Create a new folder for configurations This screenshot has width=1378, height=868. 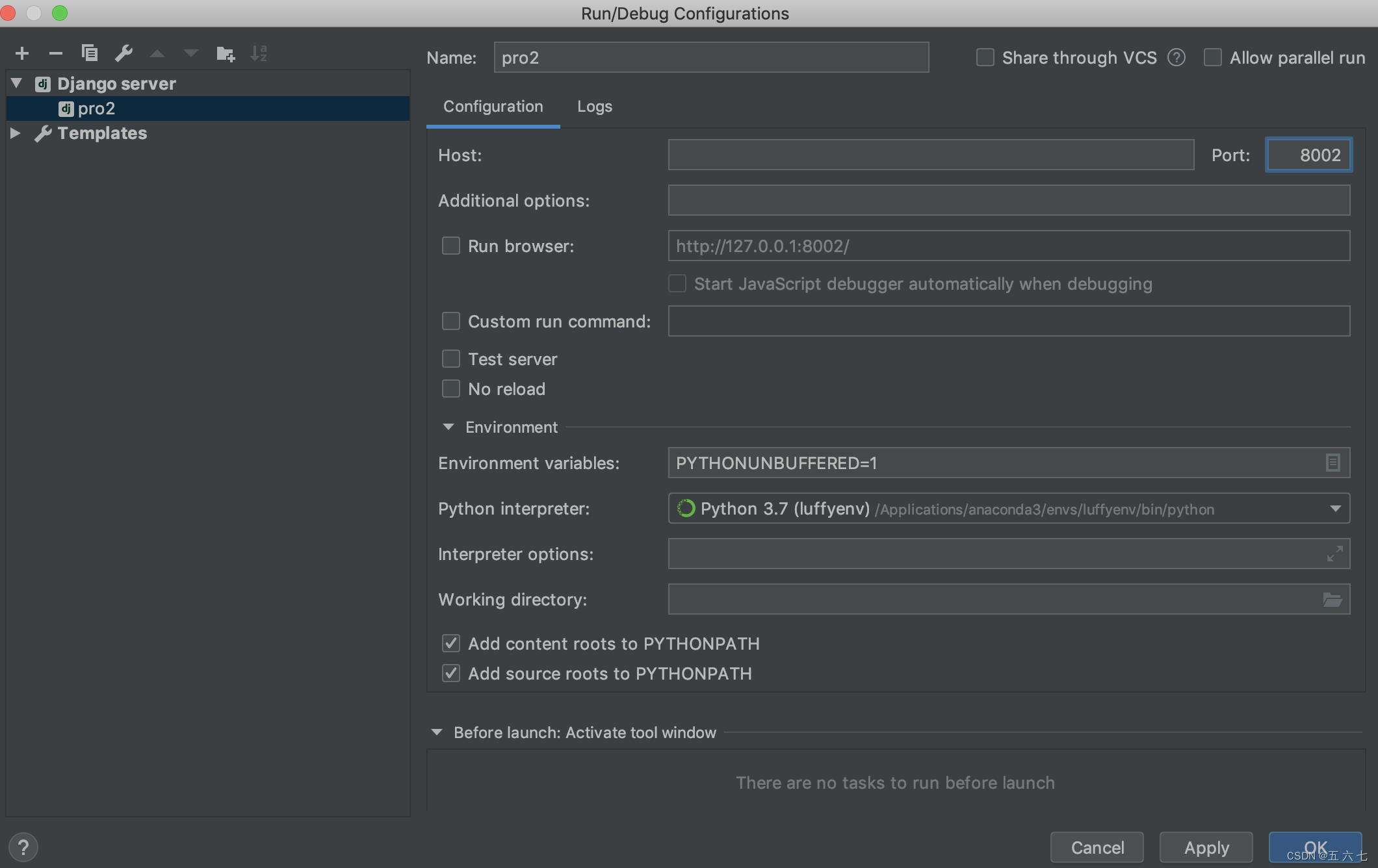click(x=226, y=53)
